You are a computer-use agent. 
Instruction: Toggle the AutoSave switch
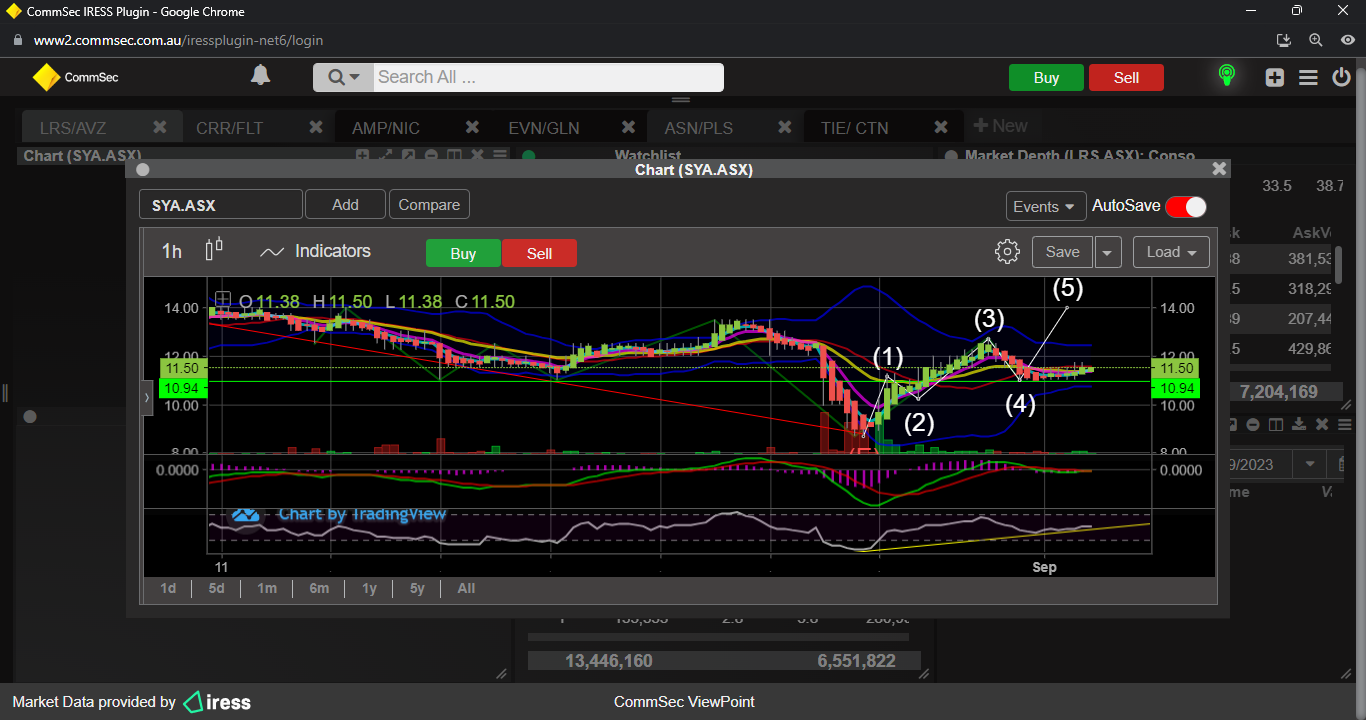point(1185,206)
